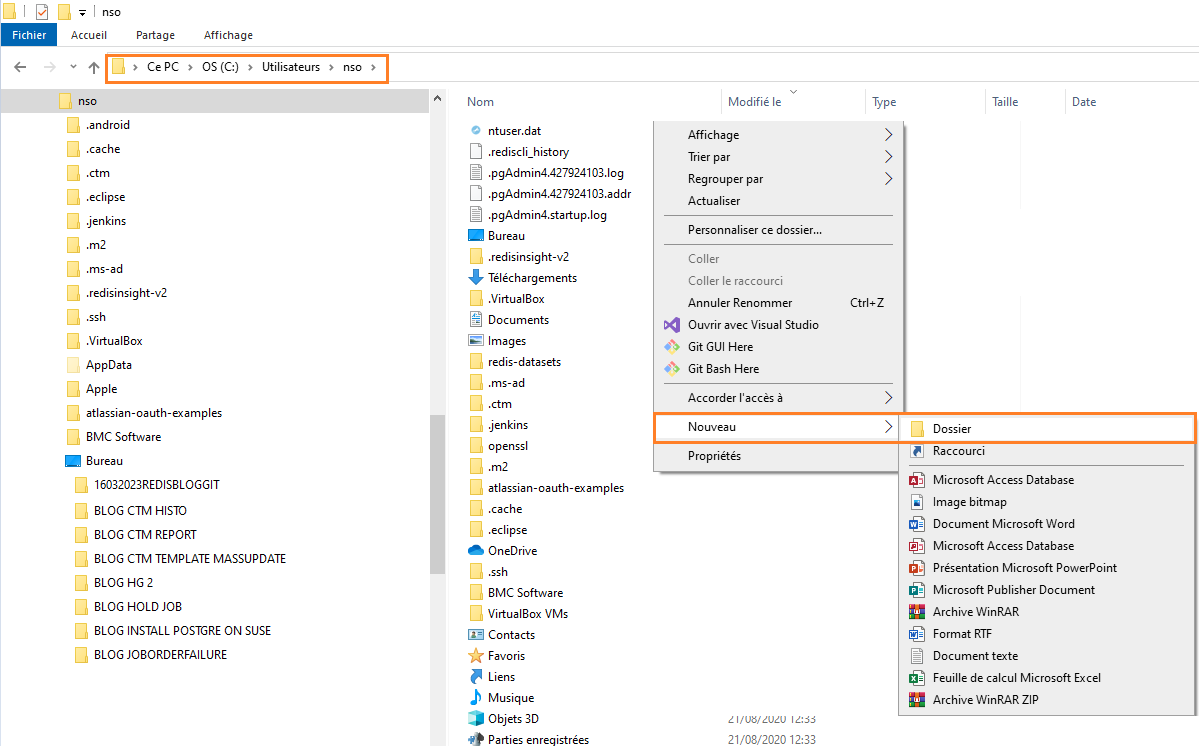Viewport: 1199px width, 746px height.
Task: Click the Microsoft Publisher Document icon
Action: 916,590
